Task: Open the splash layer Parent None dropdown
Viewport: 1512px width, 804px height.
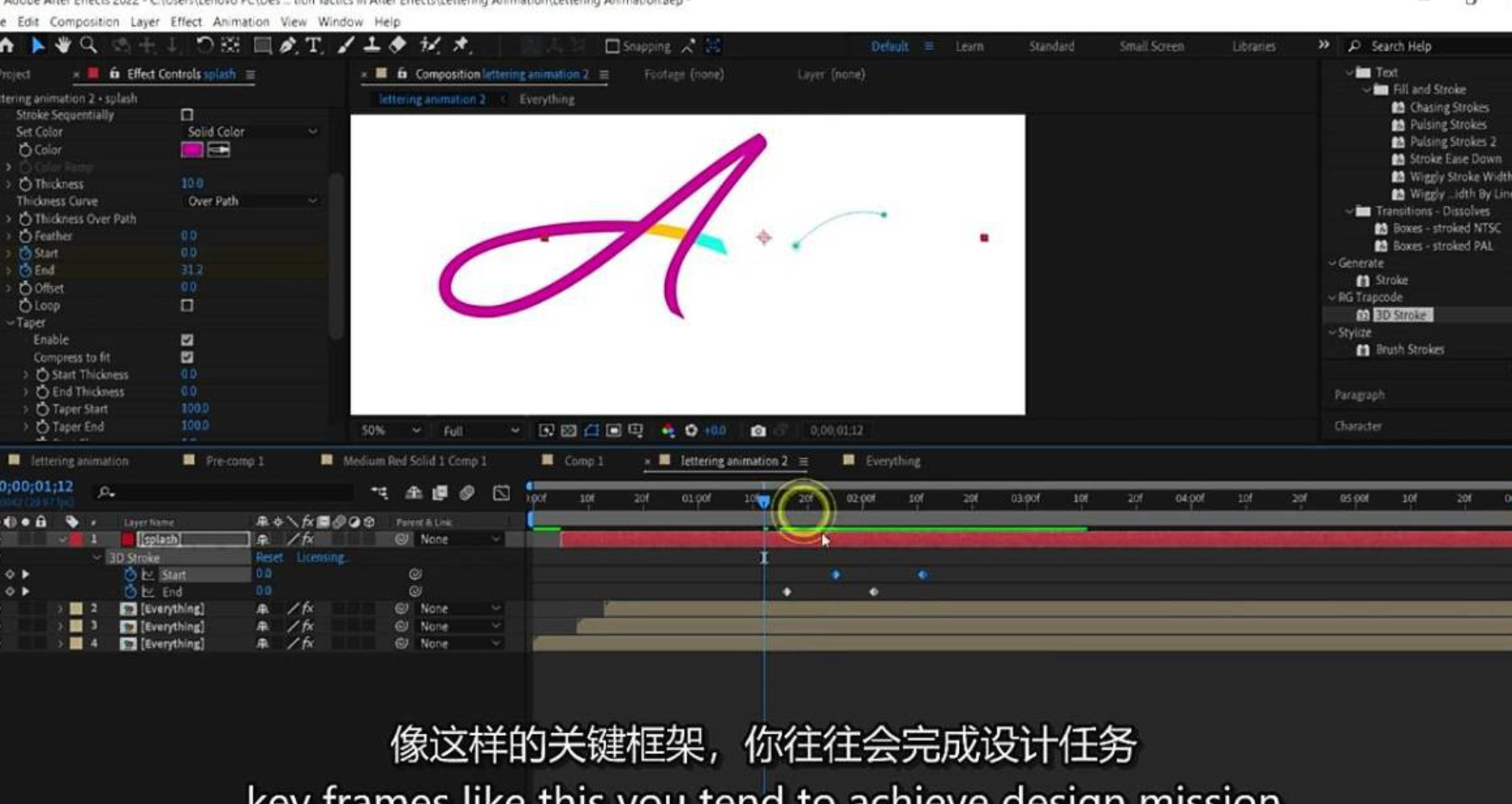Action: pos(459,539)
